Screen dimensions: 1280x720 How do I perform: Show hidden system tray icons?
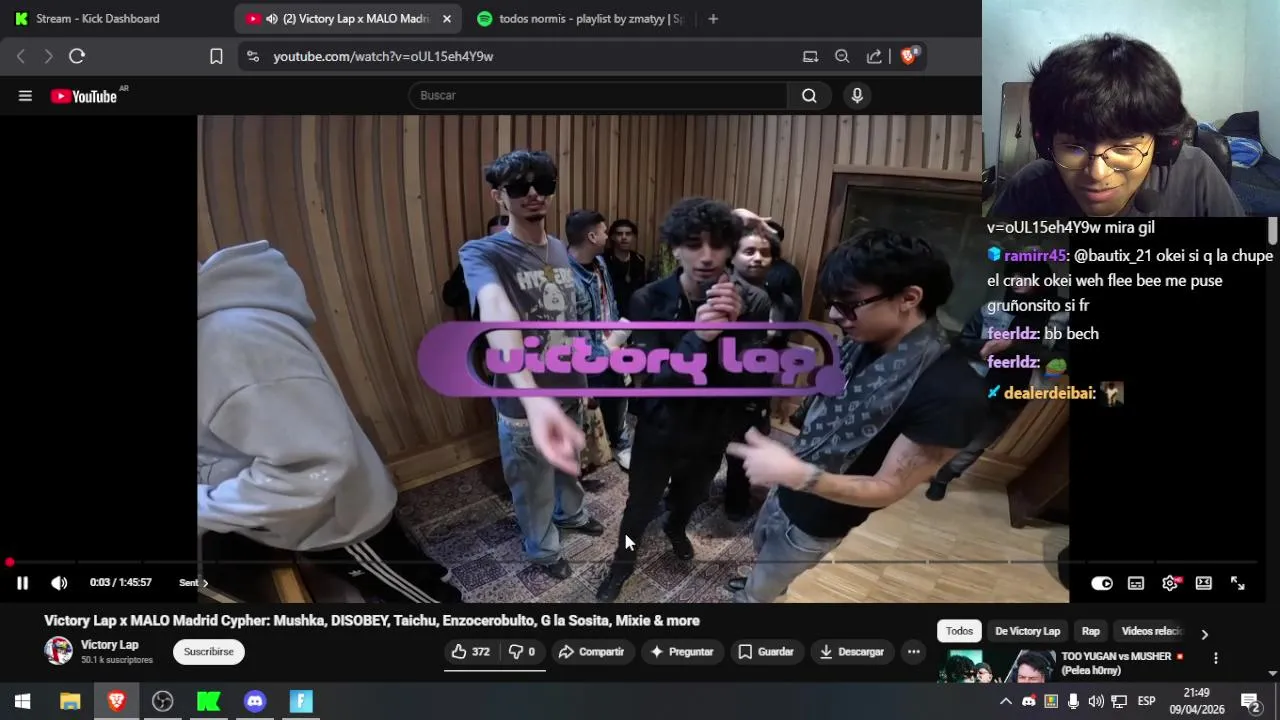pyautogui.click(x=1006, y=702)
